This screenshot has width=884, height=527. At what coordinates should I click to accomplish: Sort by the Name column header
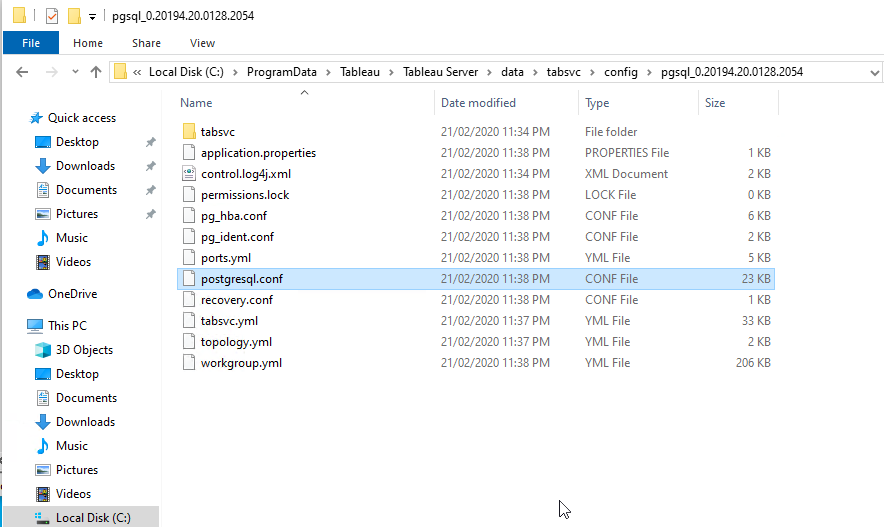196,103
